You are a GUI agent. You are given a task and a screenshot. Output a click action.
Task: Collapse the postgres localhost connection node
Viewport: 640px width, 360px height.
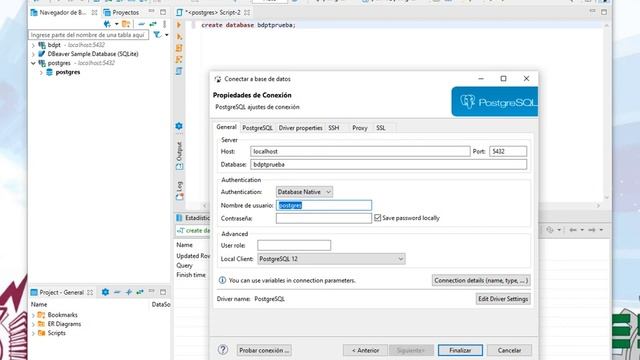coord(33,63)
